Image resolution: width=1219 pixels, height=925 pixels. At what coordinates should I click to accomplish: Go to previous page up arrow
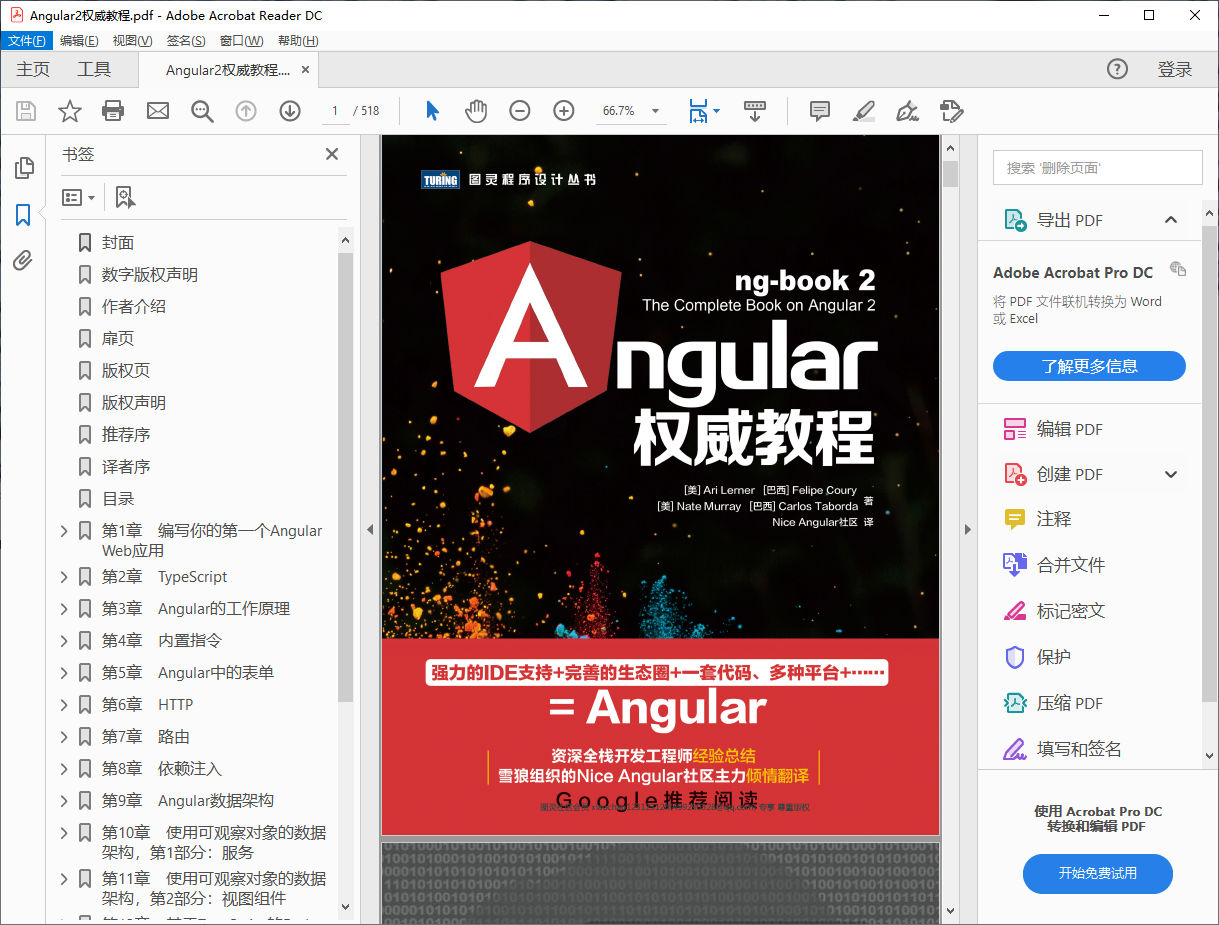point(246,111)
